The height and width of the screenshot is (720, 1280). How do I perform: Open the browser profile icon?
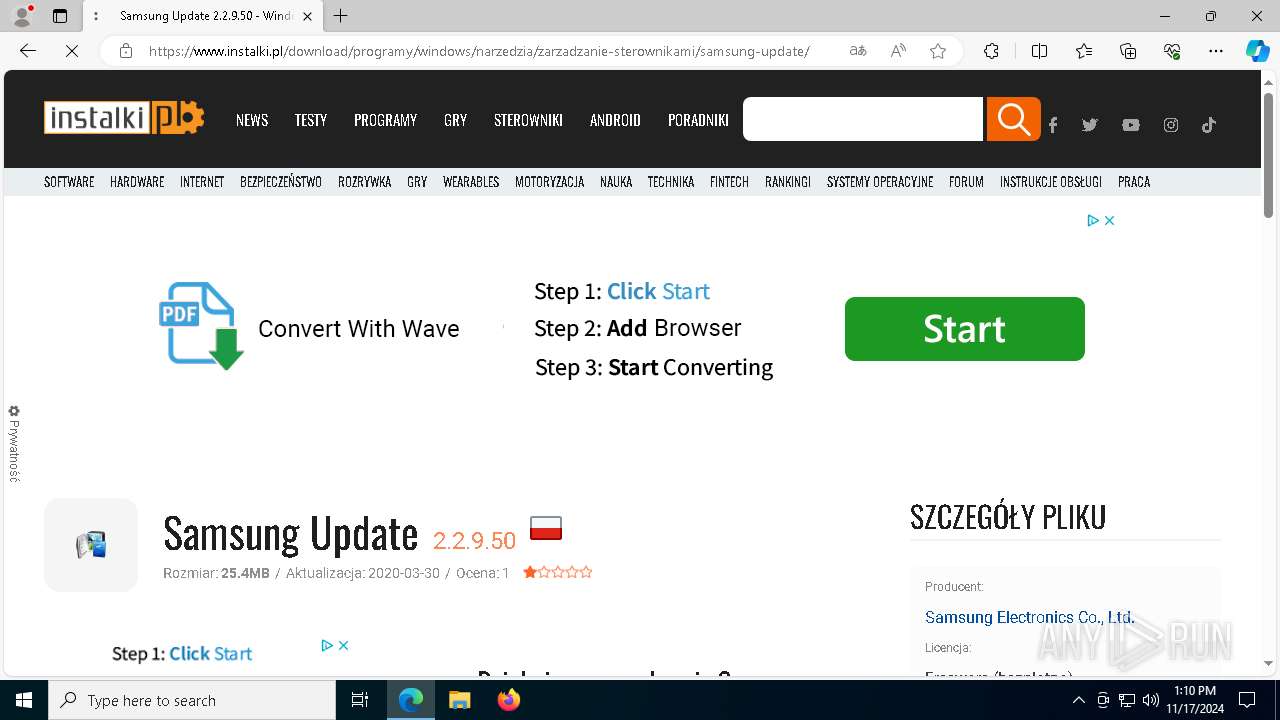pyautogui.click(x=22, y=16)
